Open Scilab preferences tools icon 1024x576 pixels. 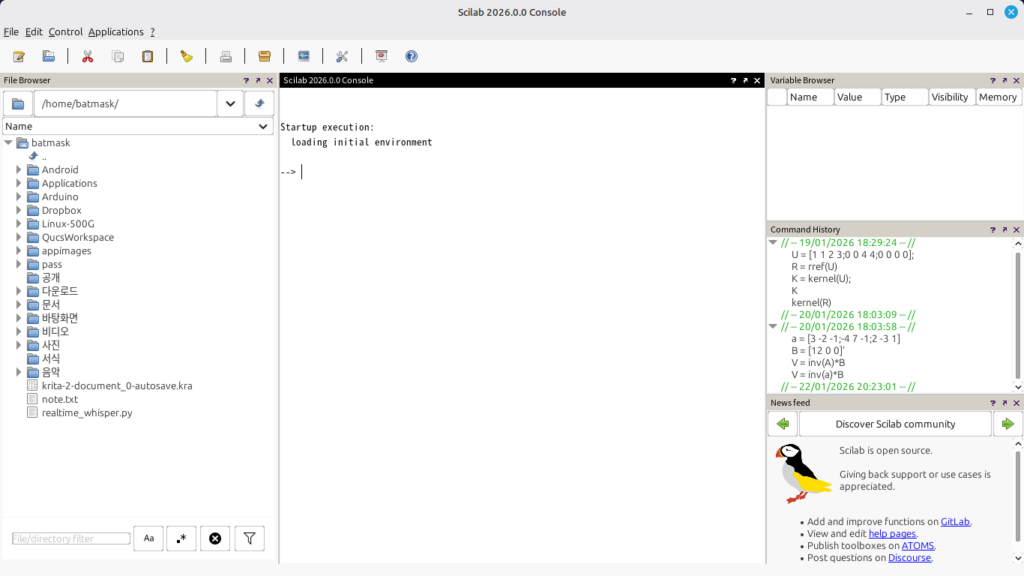[342, 56]
